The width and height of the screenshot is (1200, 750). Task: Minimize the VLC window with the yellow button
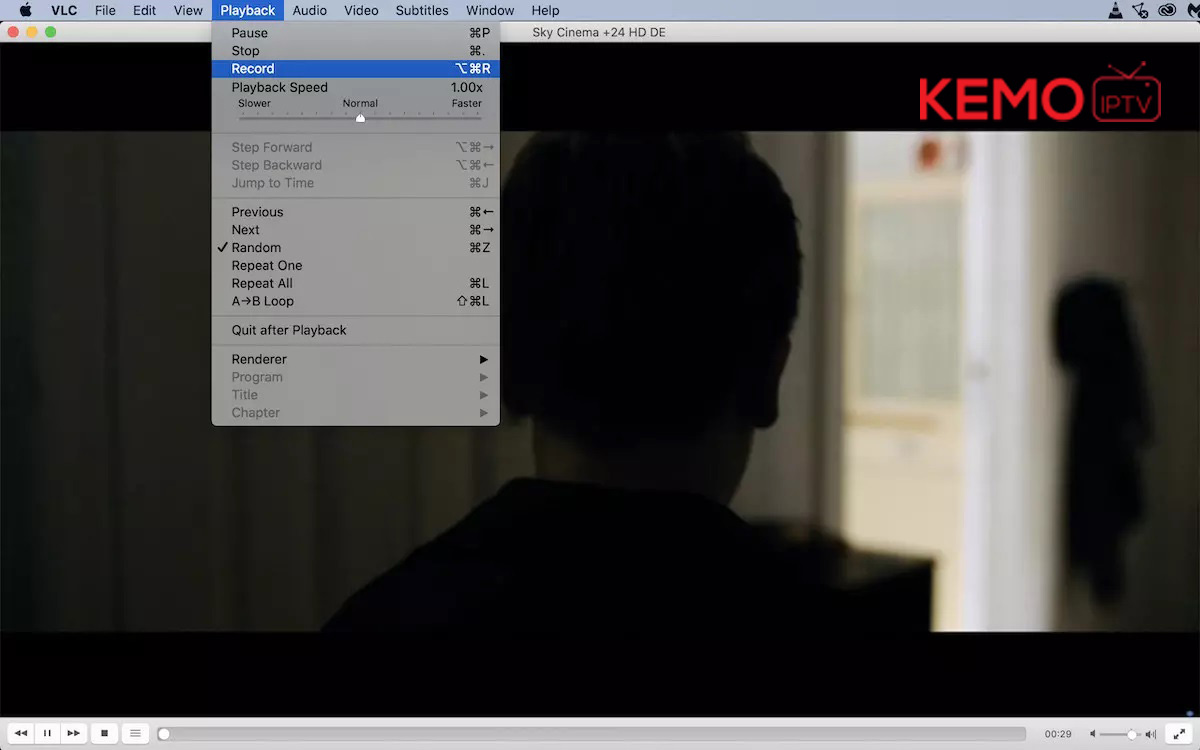[32, 32]
